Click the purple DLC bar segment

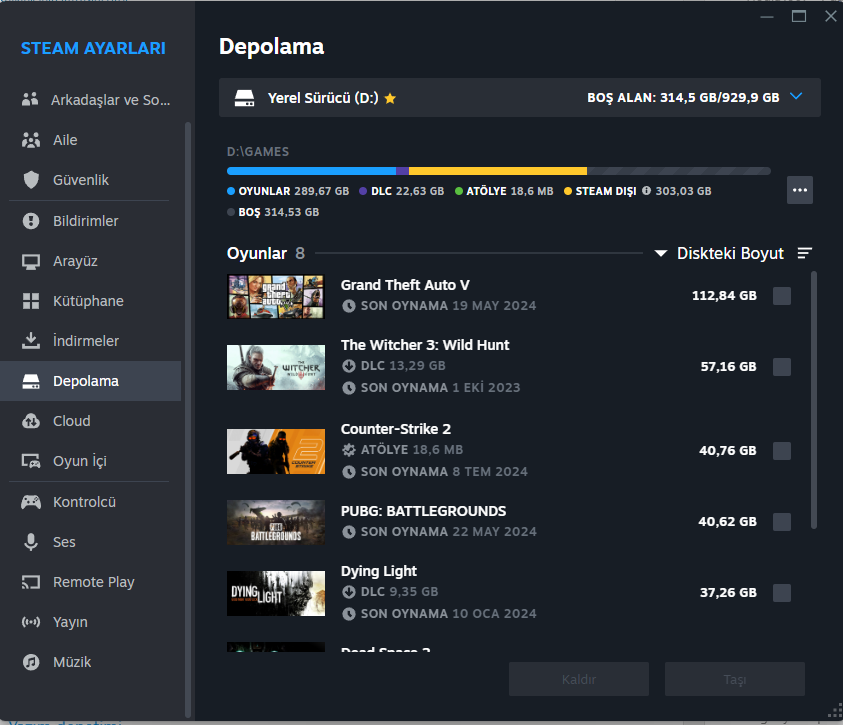click(x=403, y=171)
